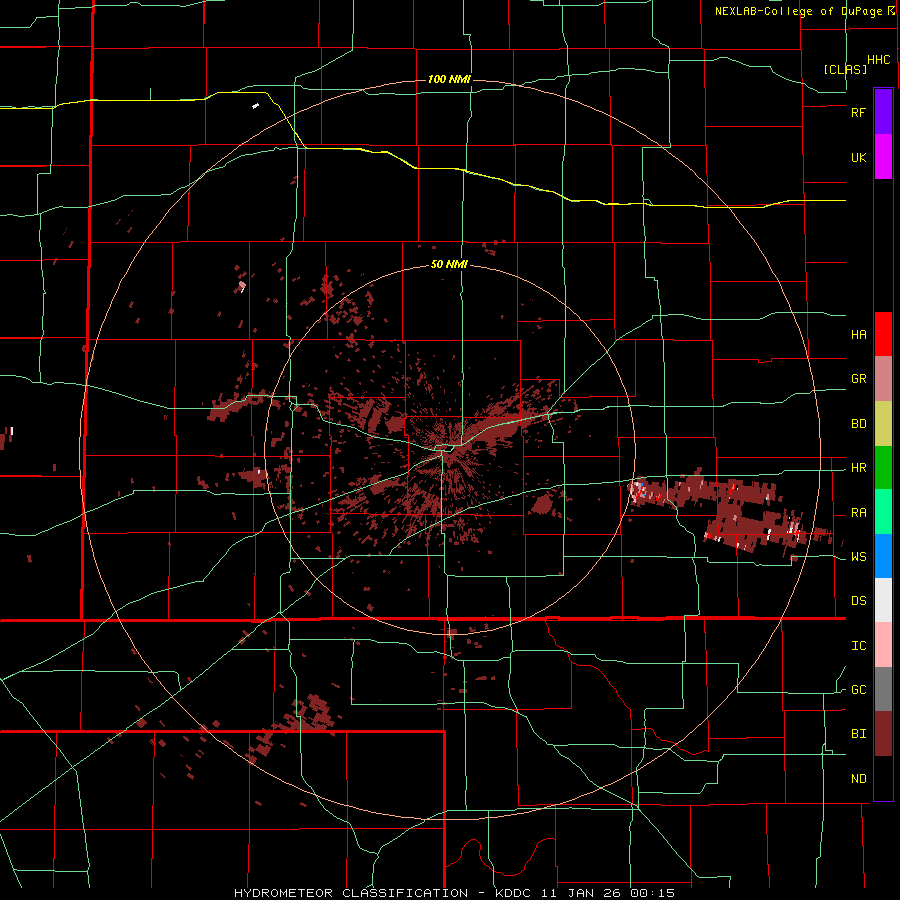
Task: Click the ND black legend swatch
Action: 883,778
